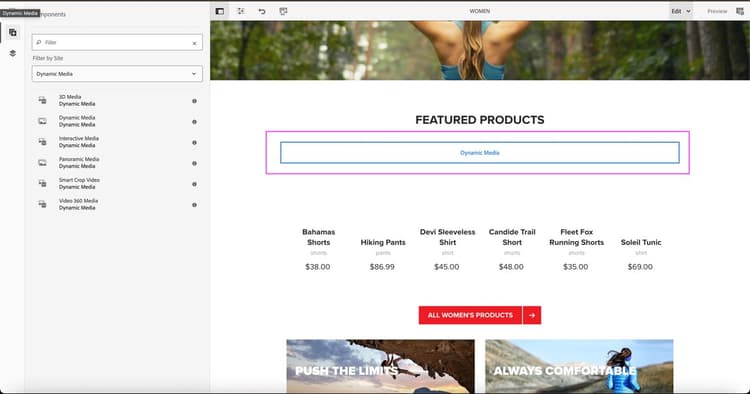Open the Components tab in side rail

[x=13, y=33]
